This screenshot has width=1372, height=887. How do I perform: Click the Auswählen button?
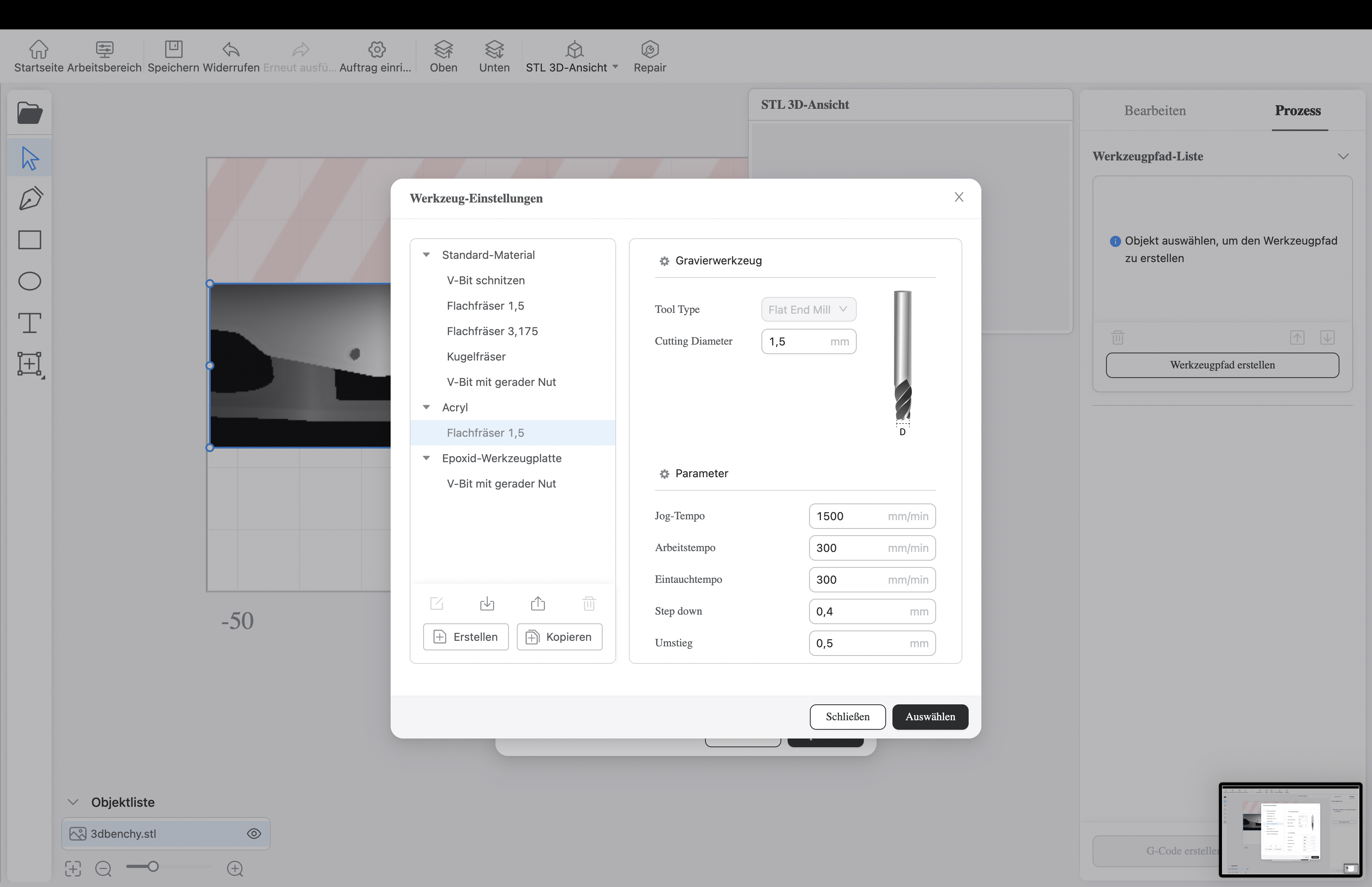[x=930, y=717]
